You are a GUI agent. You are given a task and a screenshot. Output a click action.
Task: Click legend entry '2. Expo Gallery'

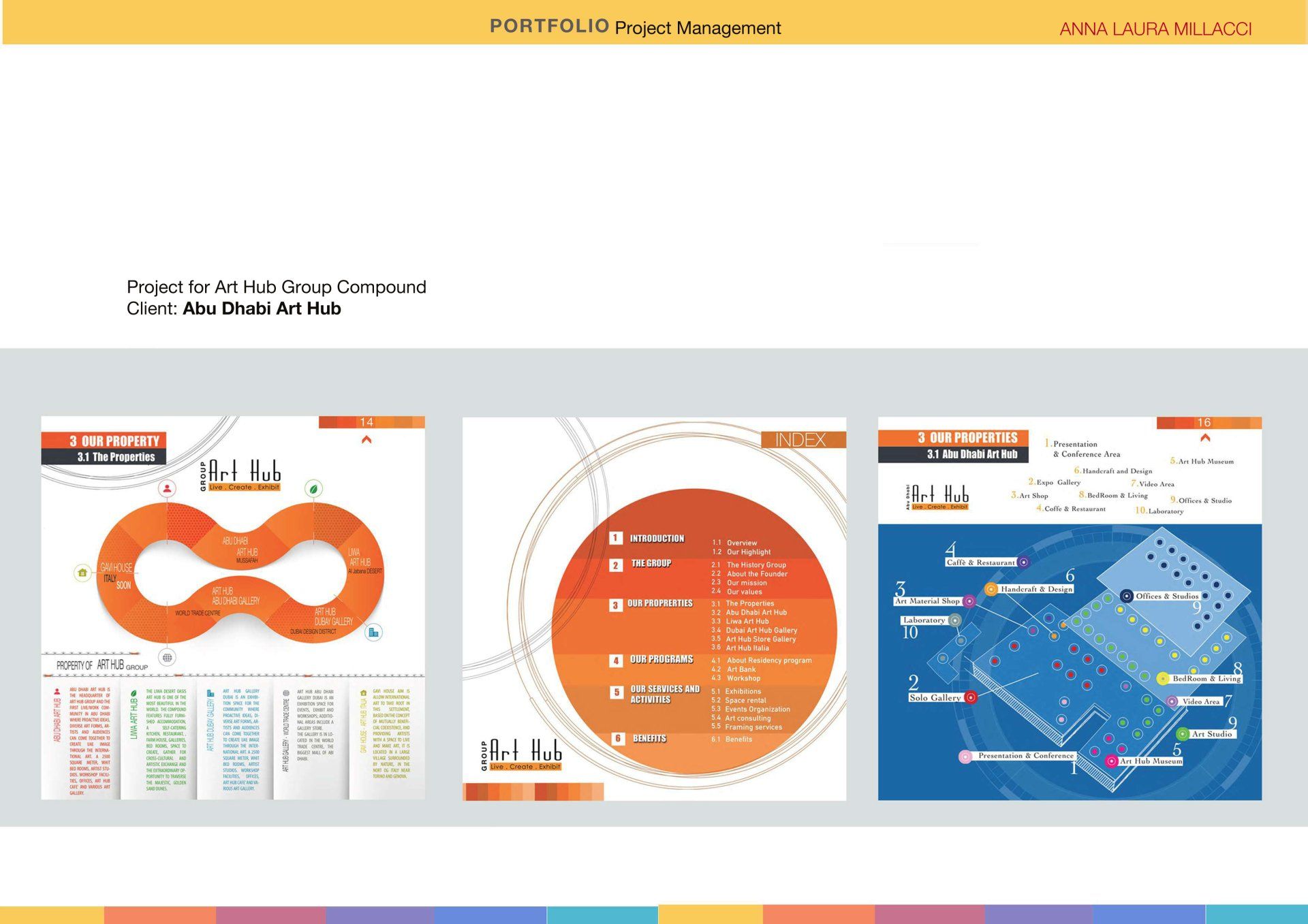tap(1055, 482)
